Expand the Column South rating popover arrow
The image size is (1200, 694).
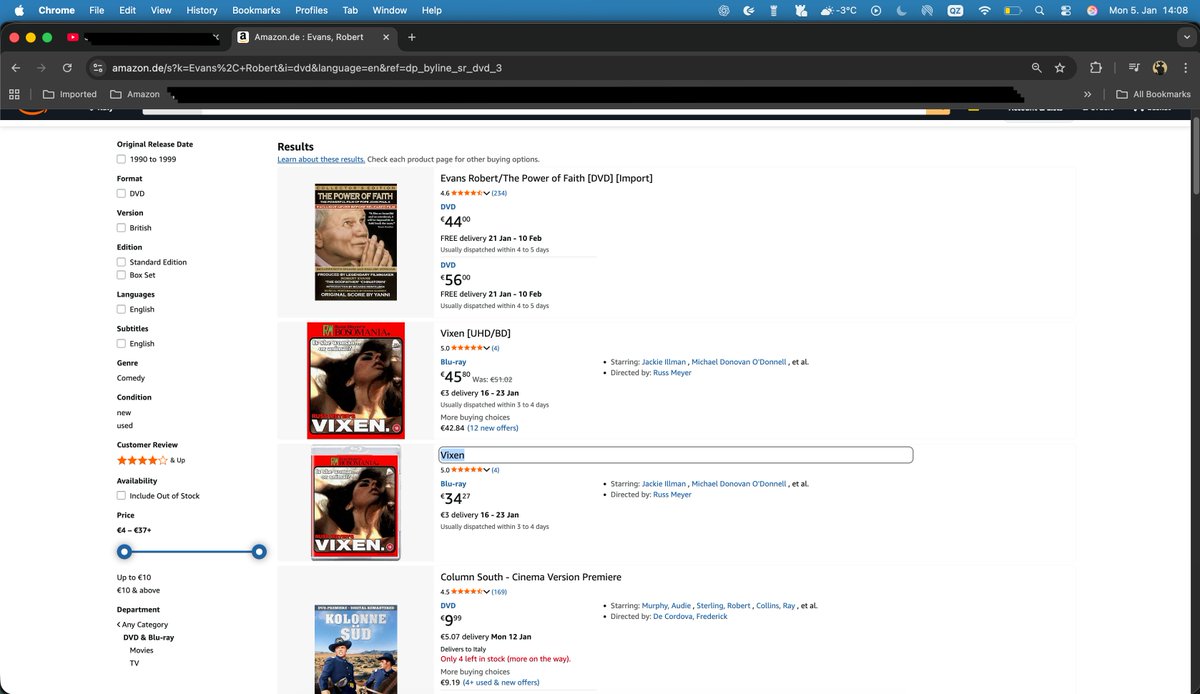click(x=487, y=592)
